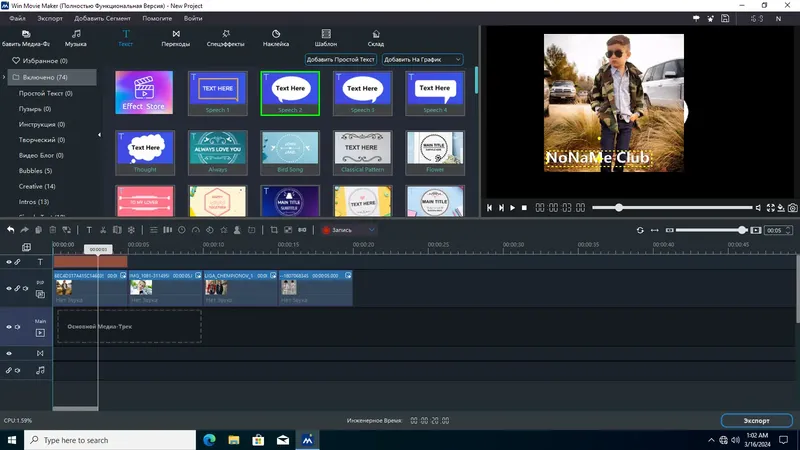Open the speed gauge icon
Viewport: 800px width, 450px height.
click(x=195, y=230)
